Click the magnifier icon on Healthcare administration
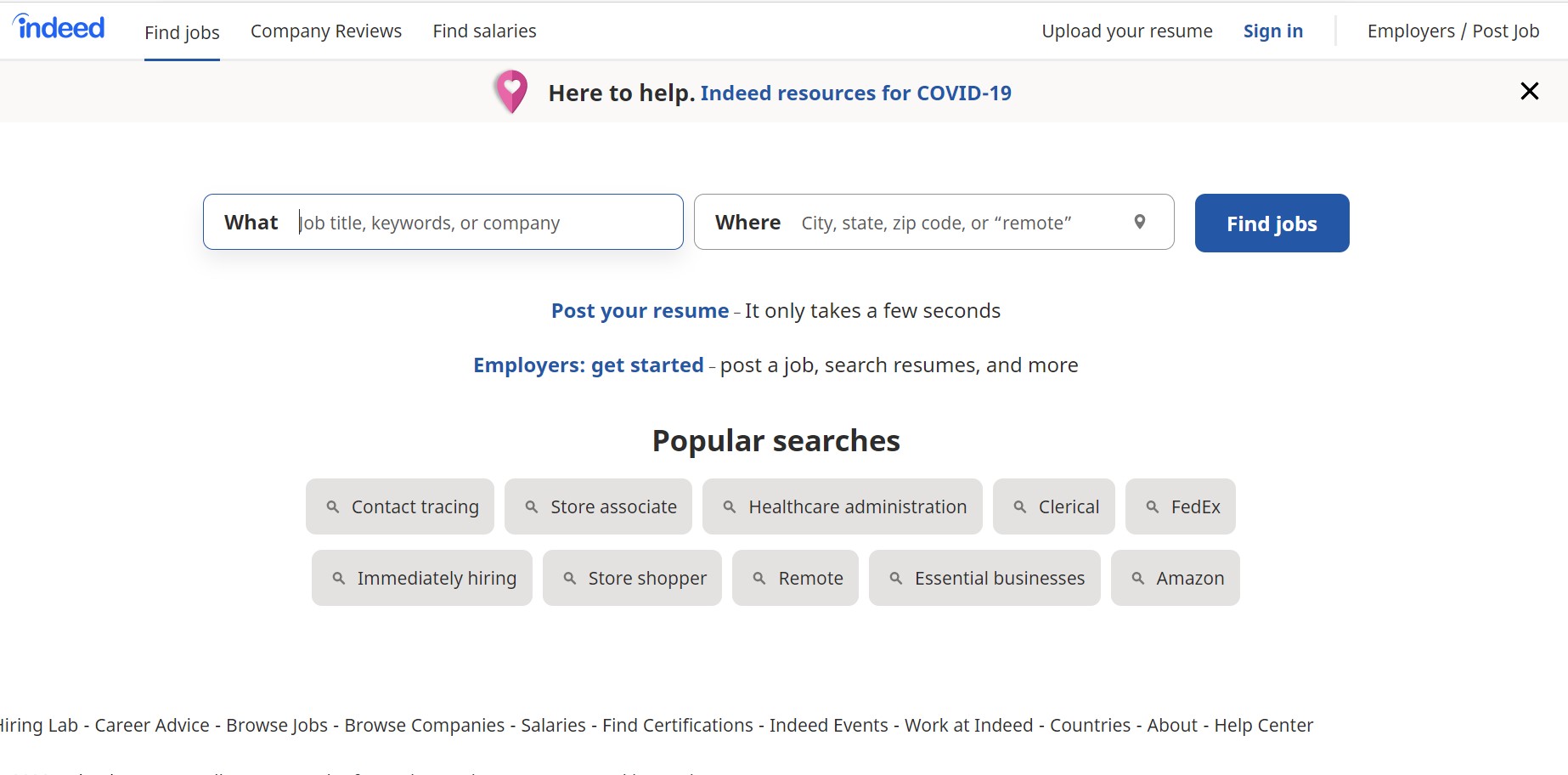 (730, 506)
